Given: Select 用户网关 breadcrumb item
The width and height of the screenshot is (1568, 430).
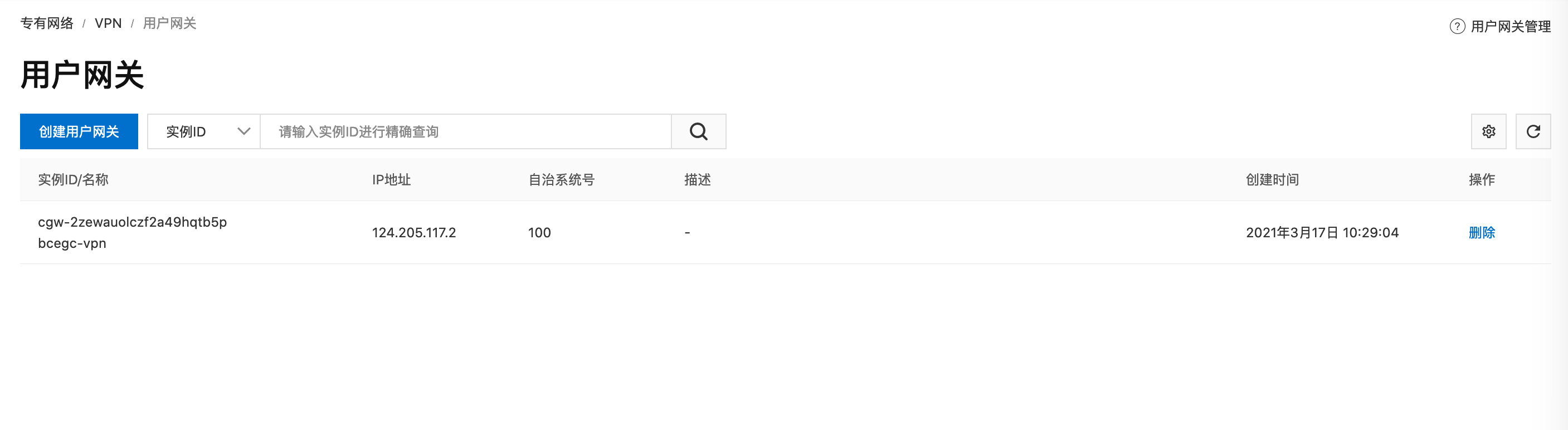Looking at the screenshot, I should [x=169, y=23].
